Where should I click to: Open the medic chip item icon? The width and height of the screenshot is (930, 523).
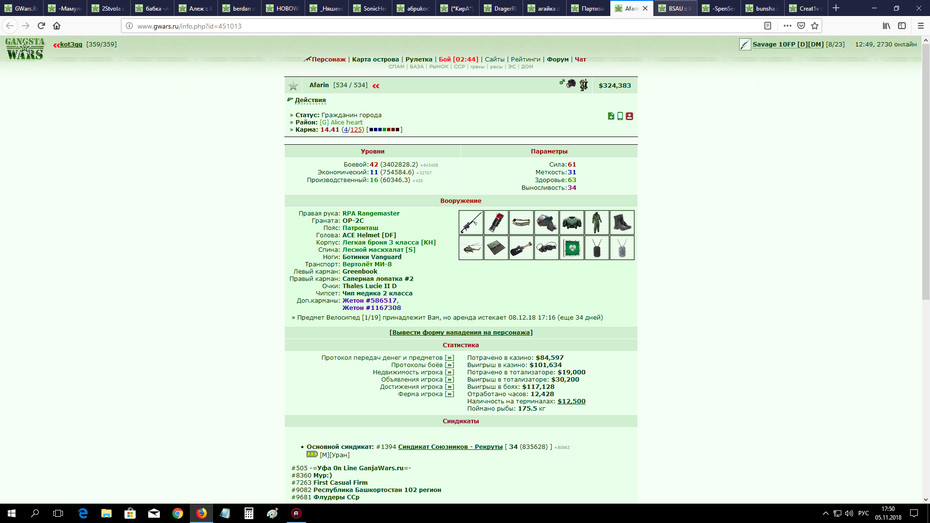pyautogui.click(x=572, y=248)
